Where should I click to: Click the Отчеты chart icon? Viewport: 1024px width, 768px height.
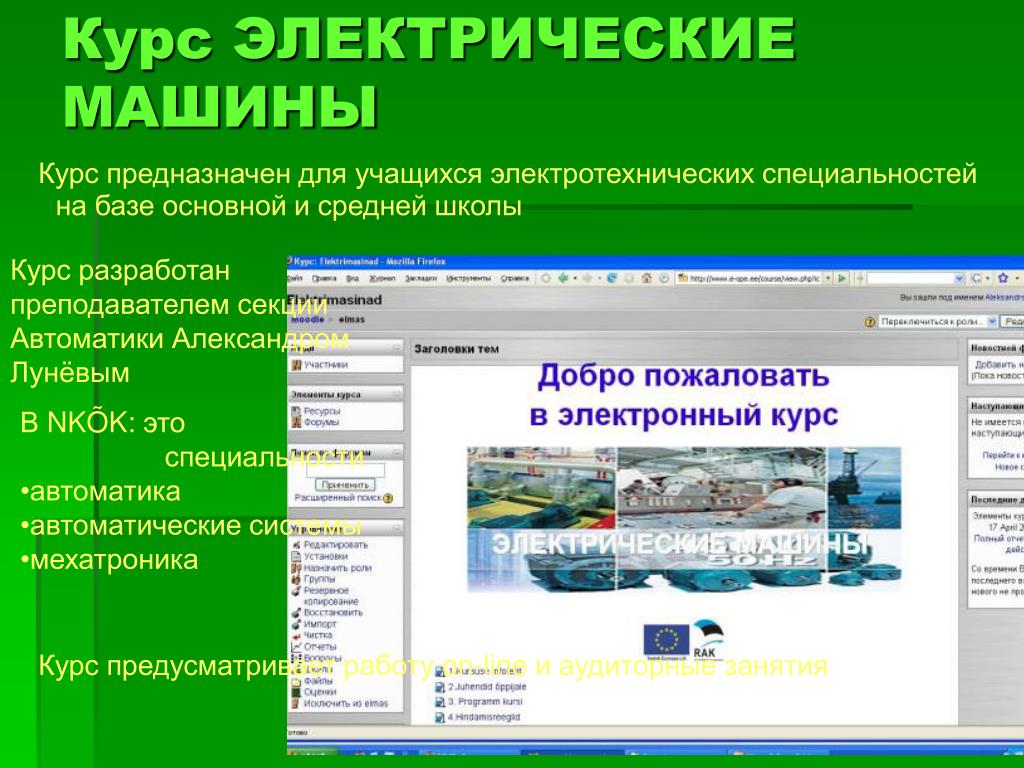(296, 647)
